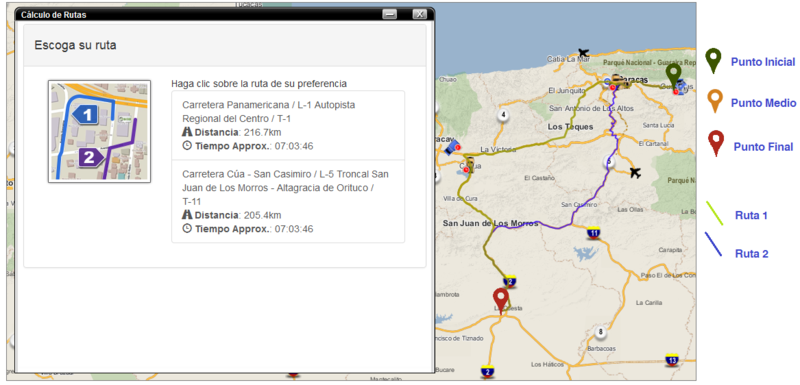The height and width of the screenshot is (385, 800).
Task: Click the Escoga su ruta heading
Action: pyautogui.click(x=76, y=45)
